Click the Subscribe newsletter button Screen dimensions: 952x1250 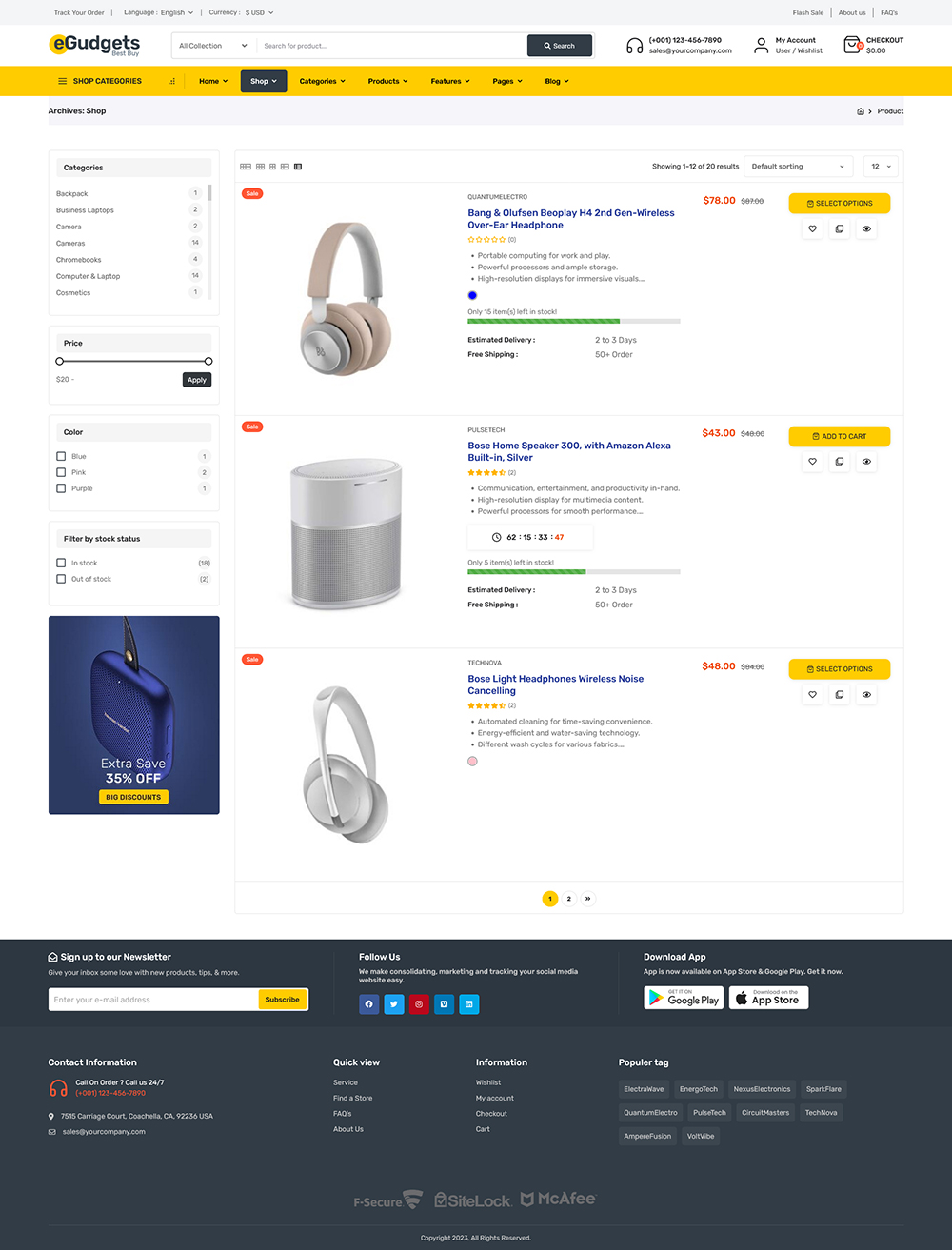click(x=283, y=1000)
